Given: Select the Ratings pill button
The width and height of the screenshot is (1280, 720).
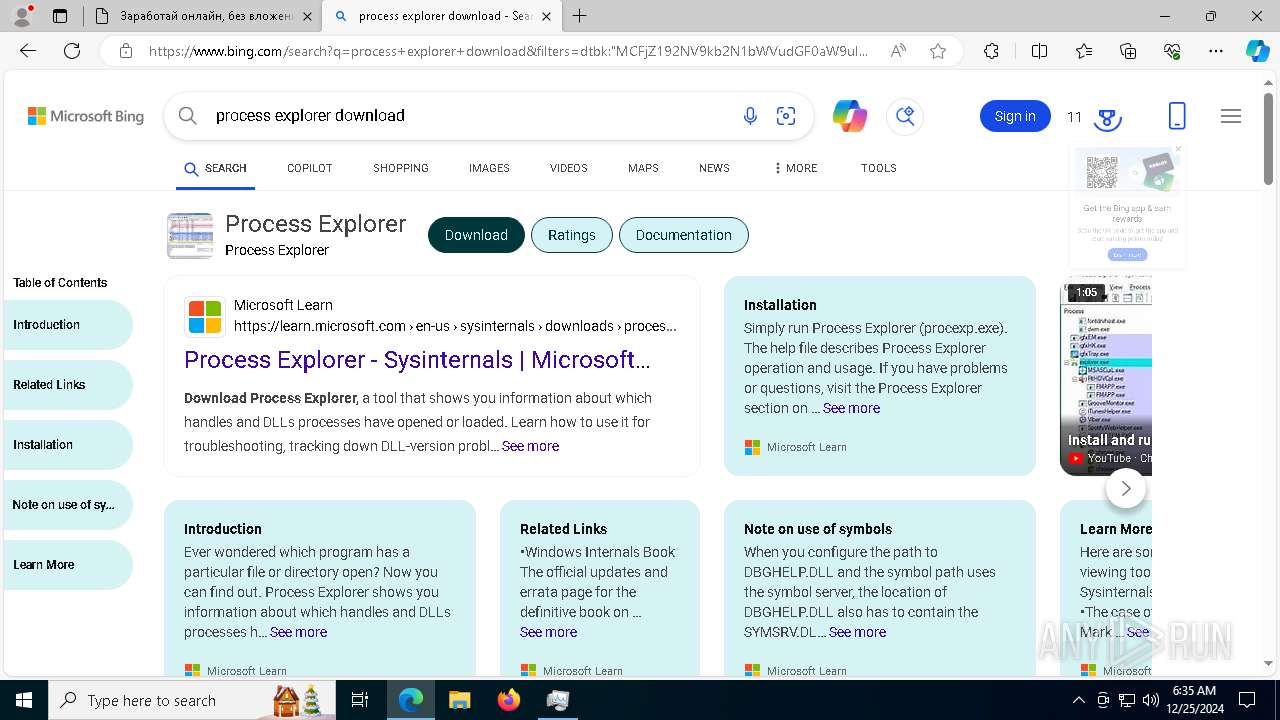Looking at the screenshot, I should [x=572, y=235].
